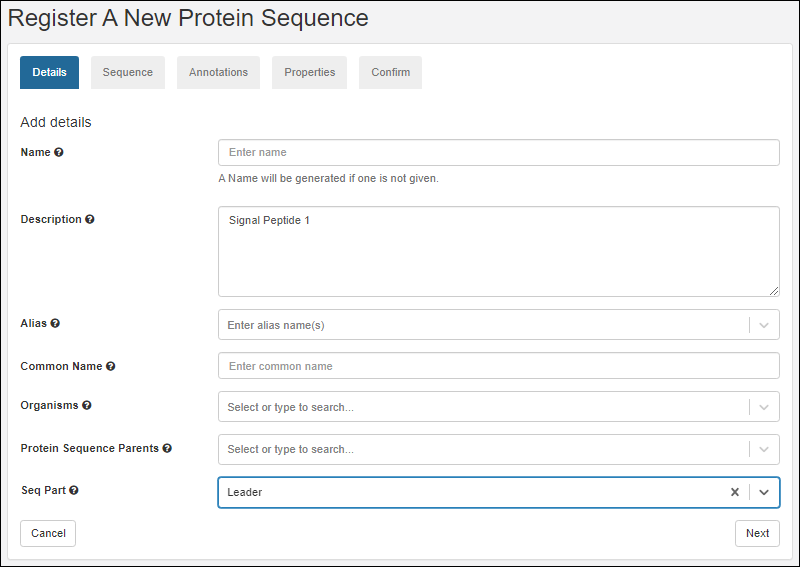The image size is (800, 567).
Task: Click the help icon beside Description
Action: click(90, 220)
